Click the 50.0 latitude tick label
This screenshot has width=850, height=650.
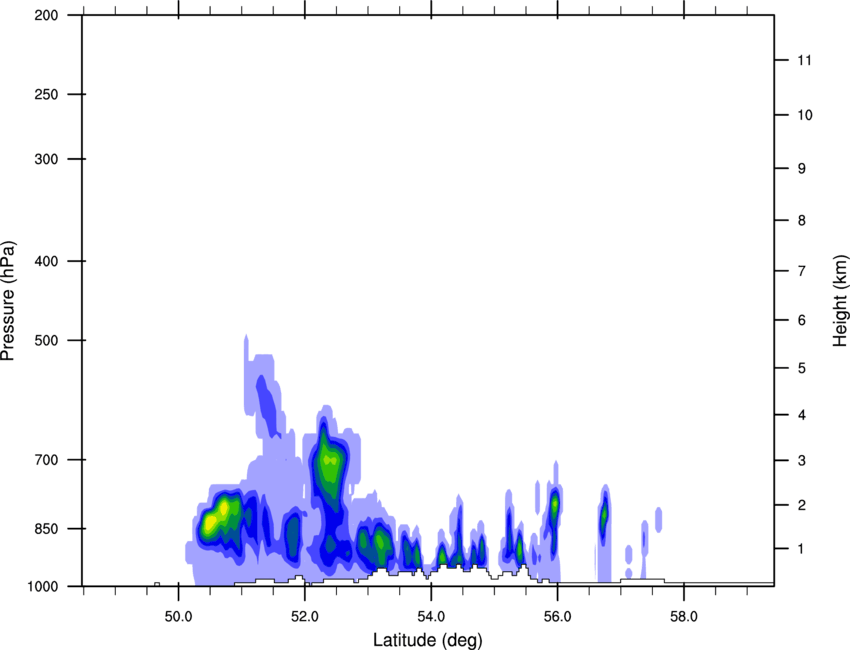[x=178, y=617]
